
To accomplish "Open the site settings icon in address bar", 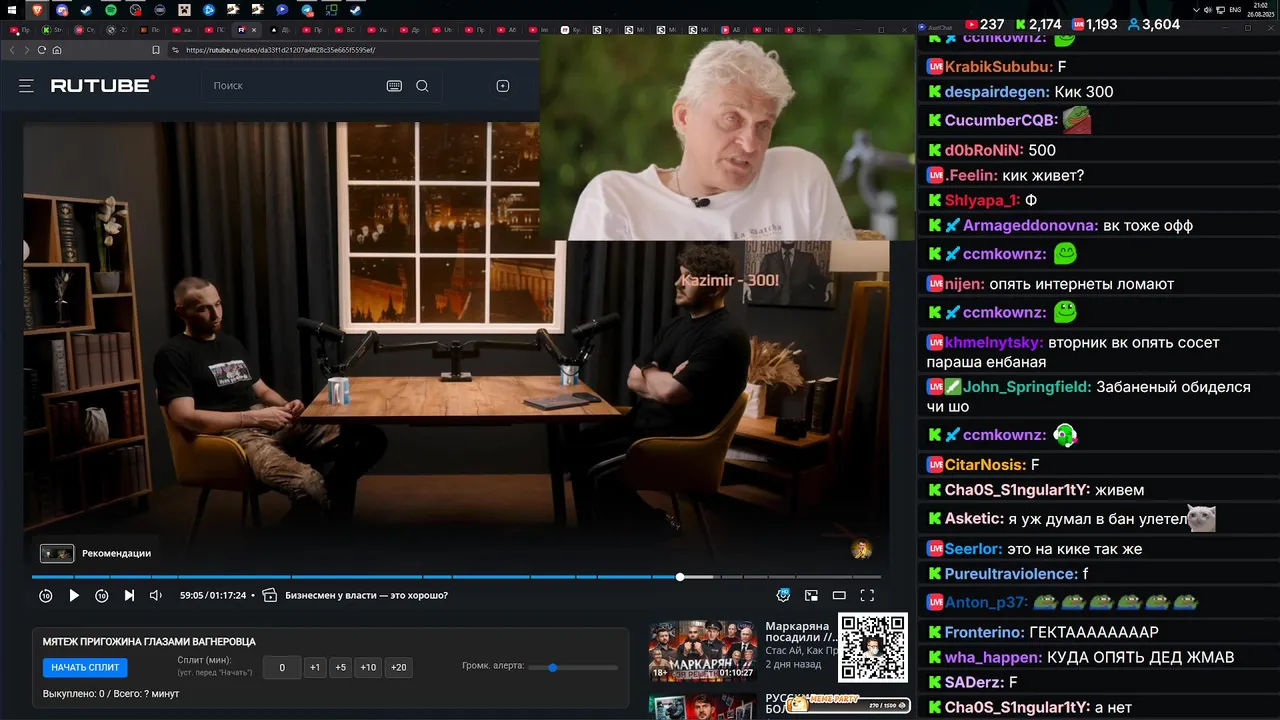I will [x=175, y=50].
